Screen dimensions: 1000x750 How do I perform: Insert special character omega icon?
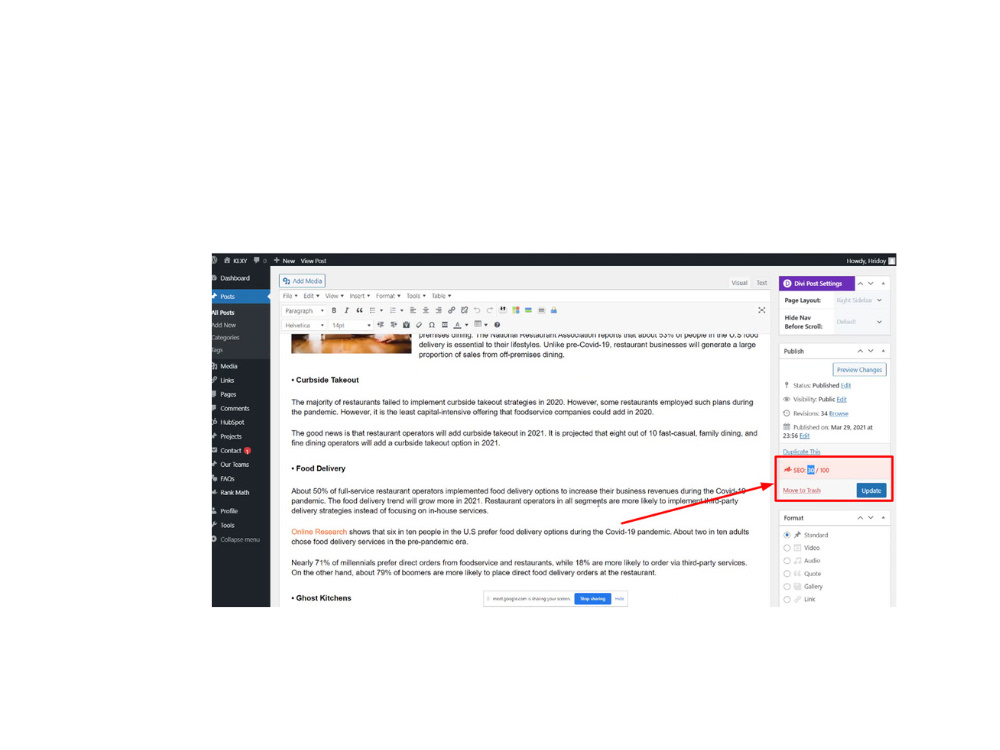coord(432,325)
